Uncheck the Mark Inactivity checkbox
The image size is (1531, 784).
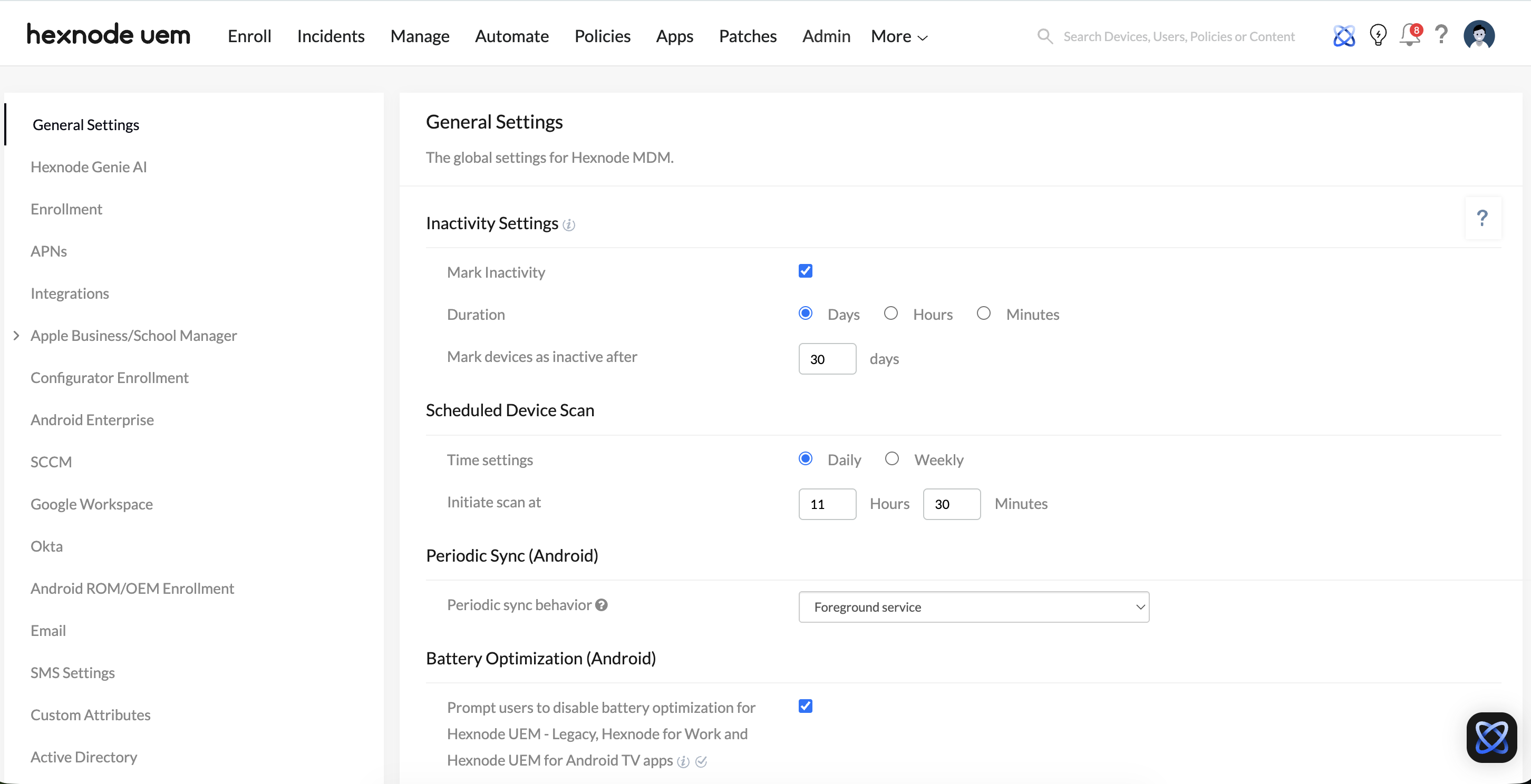click(x=806, y=271)
